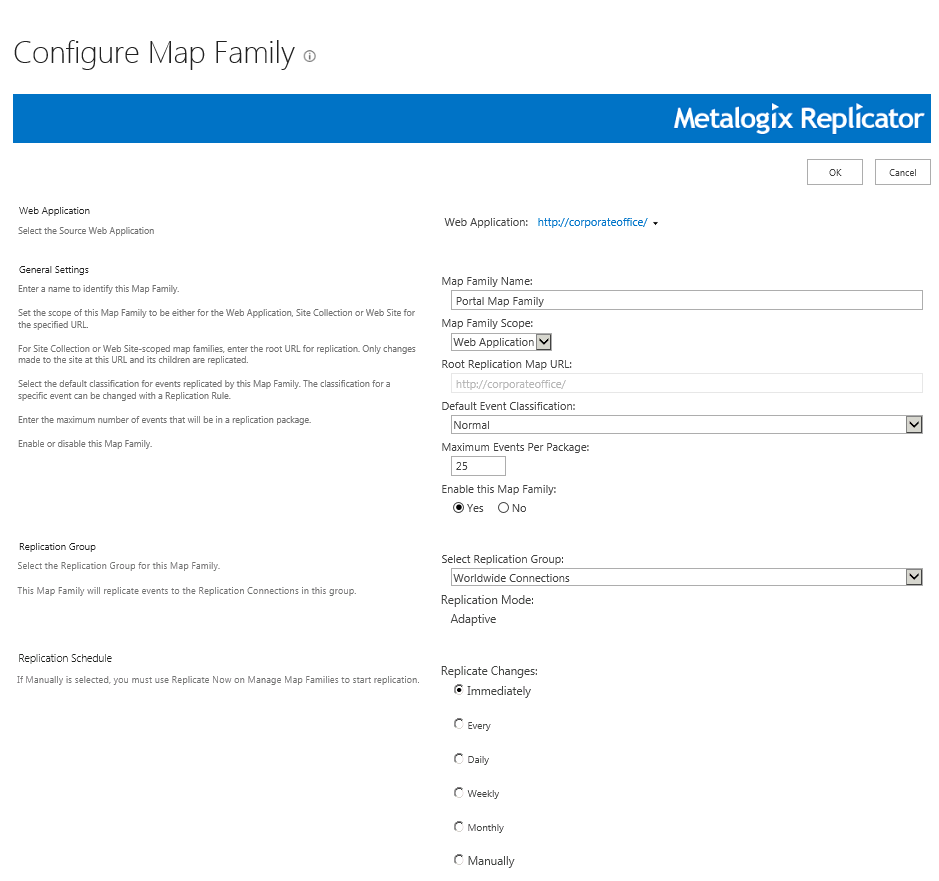Expand the Web Application selector arrow
The image size is (939, 881).
[x=655, y=223]
